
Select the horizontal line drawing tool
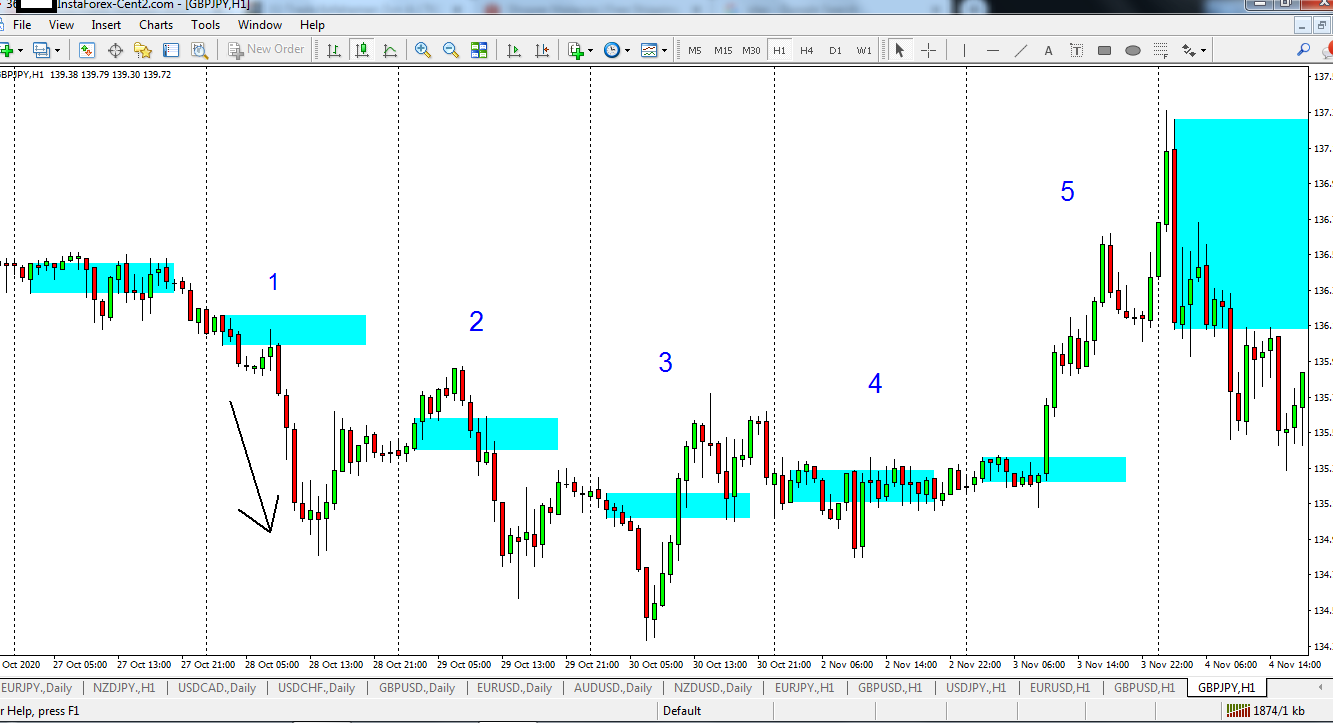(992, 50)
